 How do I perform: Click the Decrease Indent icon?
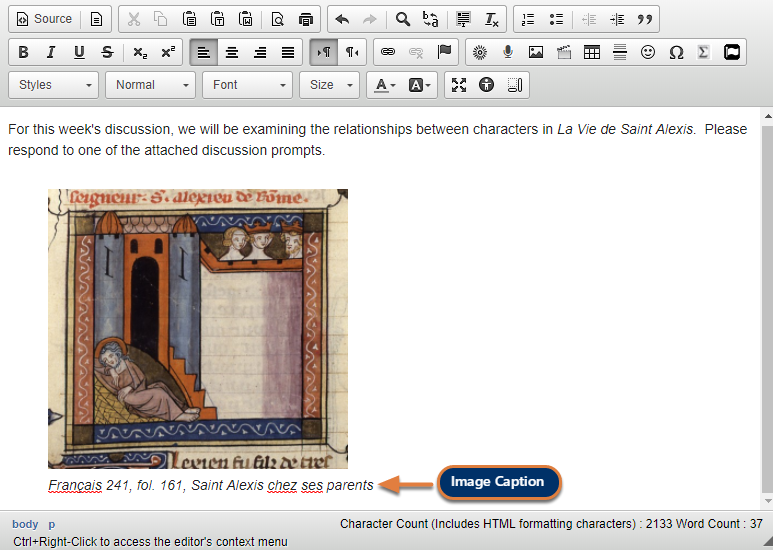coord(589,19)
